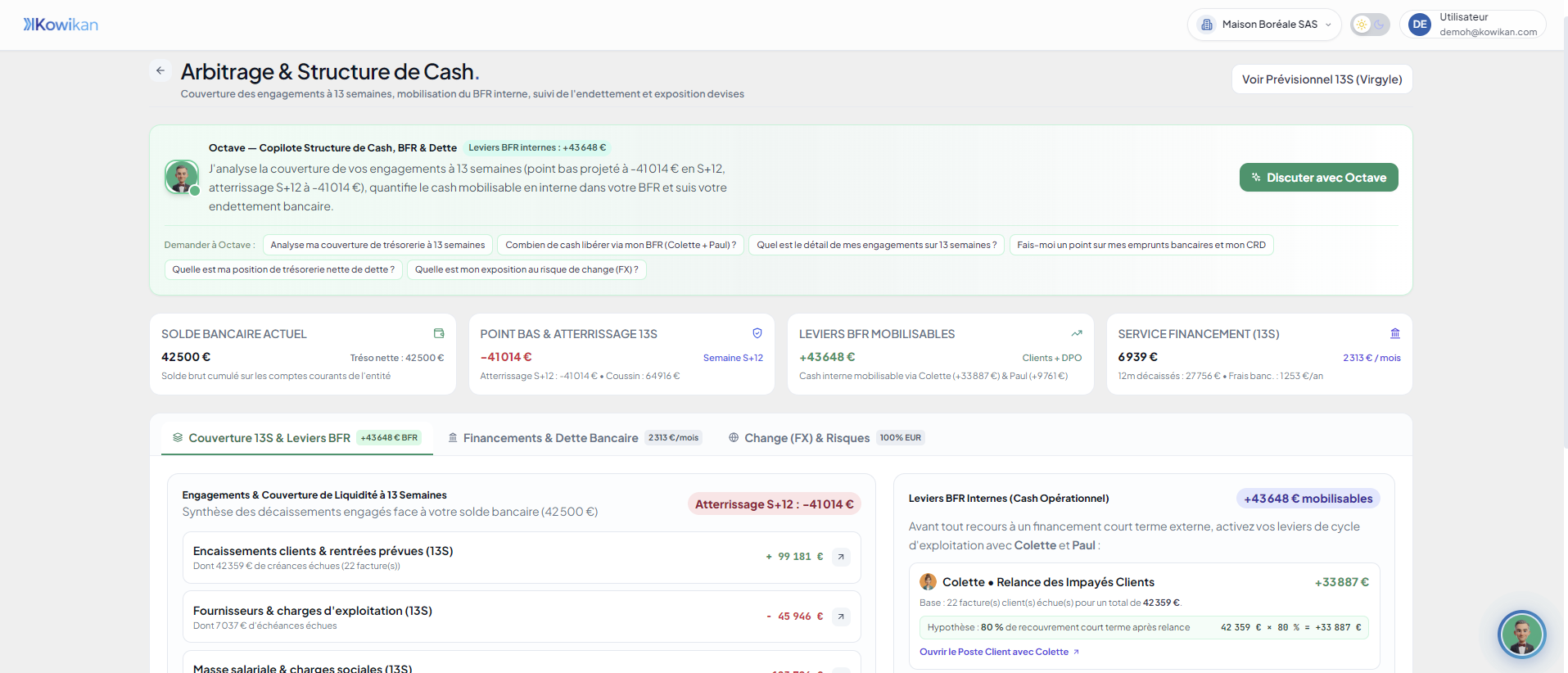Ask Octave: Combien de cash libérer via BFR
Image resolution: width=1568 pixels, height=673 pixels.
(x=621, y=245)
